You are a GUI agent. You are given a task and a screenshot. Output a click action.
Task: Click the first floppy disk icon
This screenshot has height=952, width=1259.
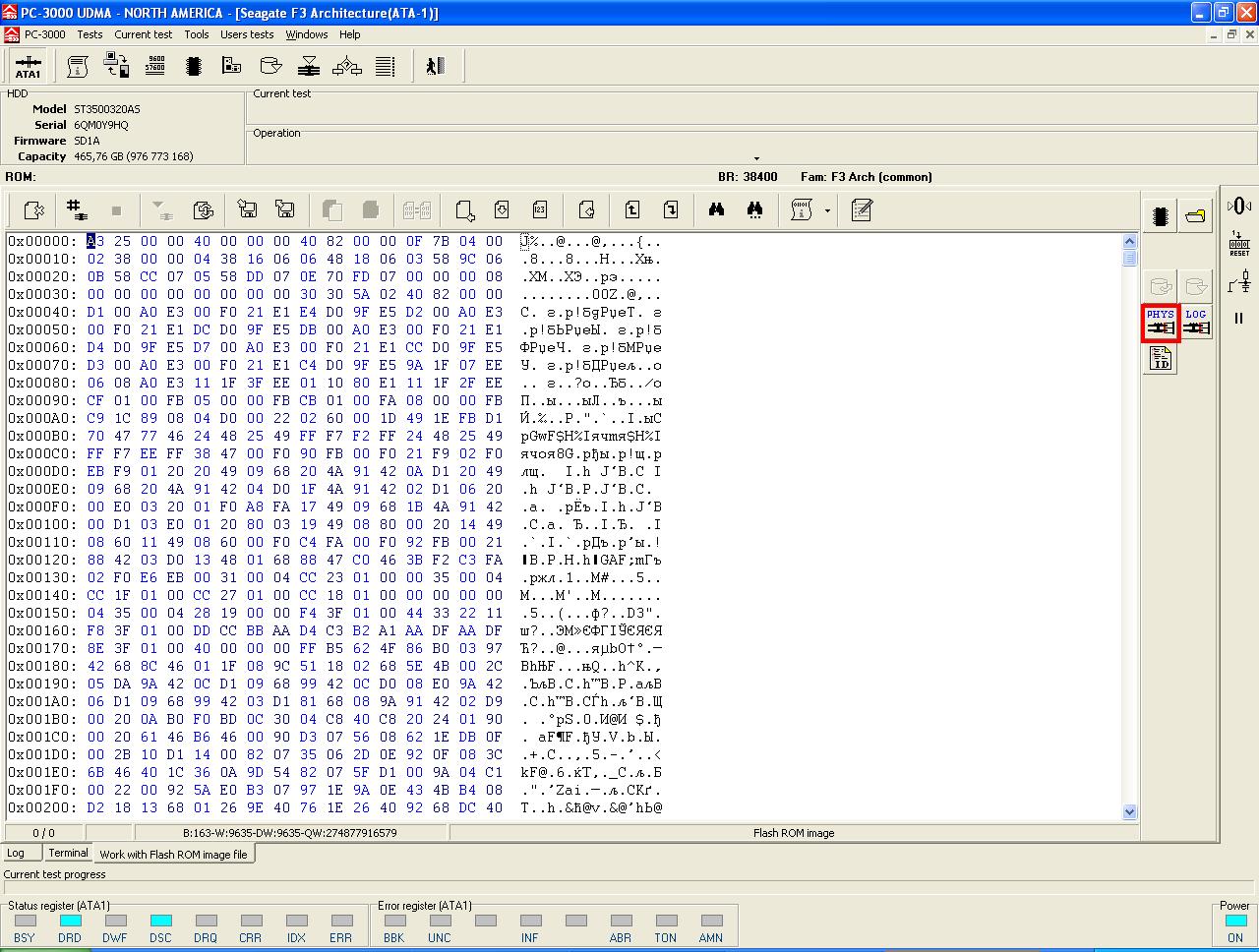point(247,209)
